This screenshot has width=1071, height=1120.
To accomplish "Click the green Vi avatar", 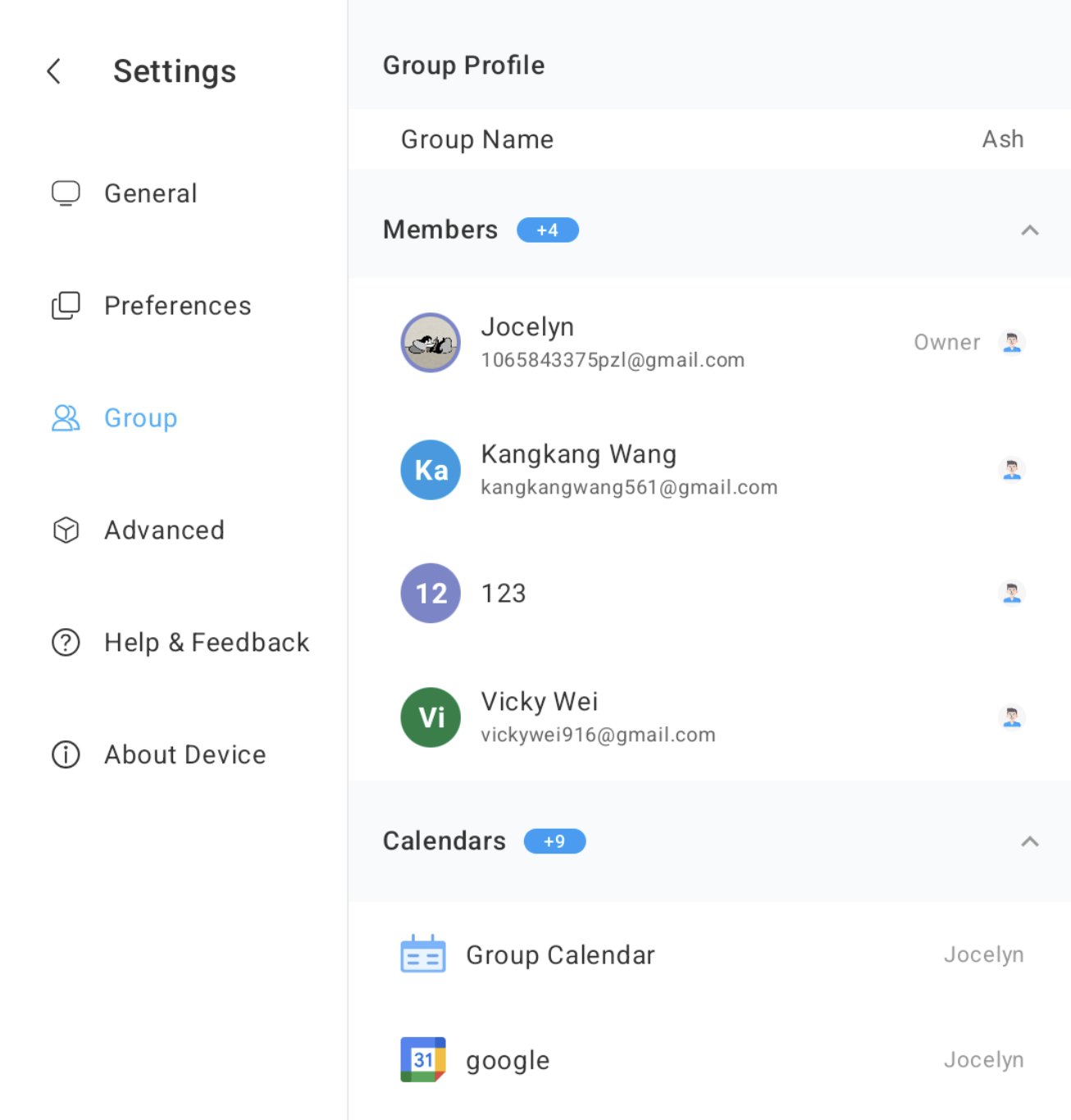I will (431, 717).
